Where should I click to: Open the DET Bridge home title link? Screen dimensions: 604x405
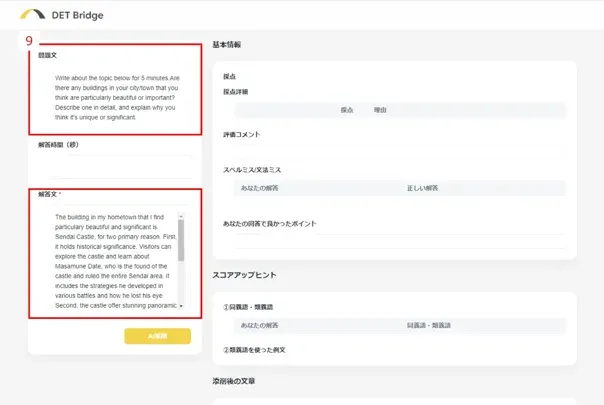pyautogui.click(x=77, y=15)
